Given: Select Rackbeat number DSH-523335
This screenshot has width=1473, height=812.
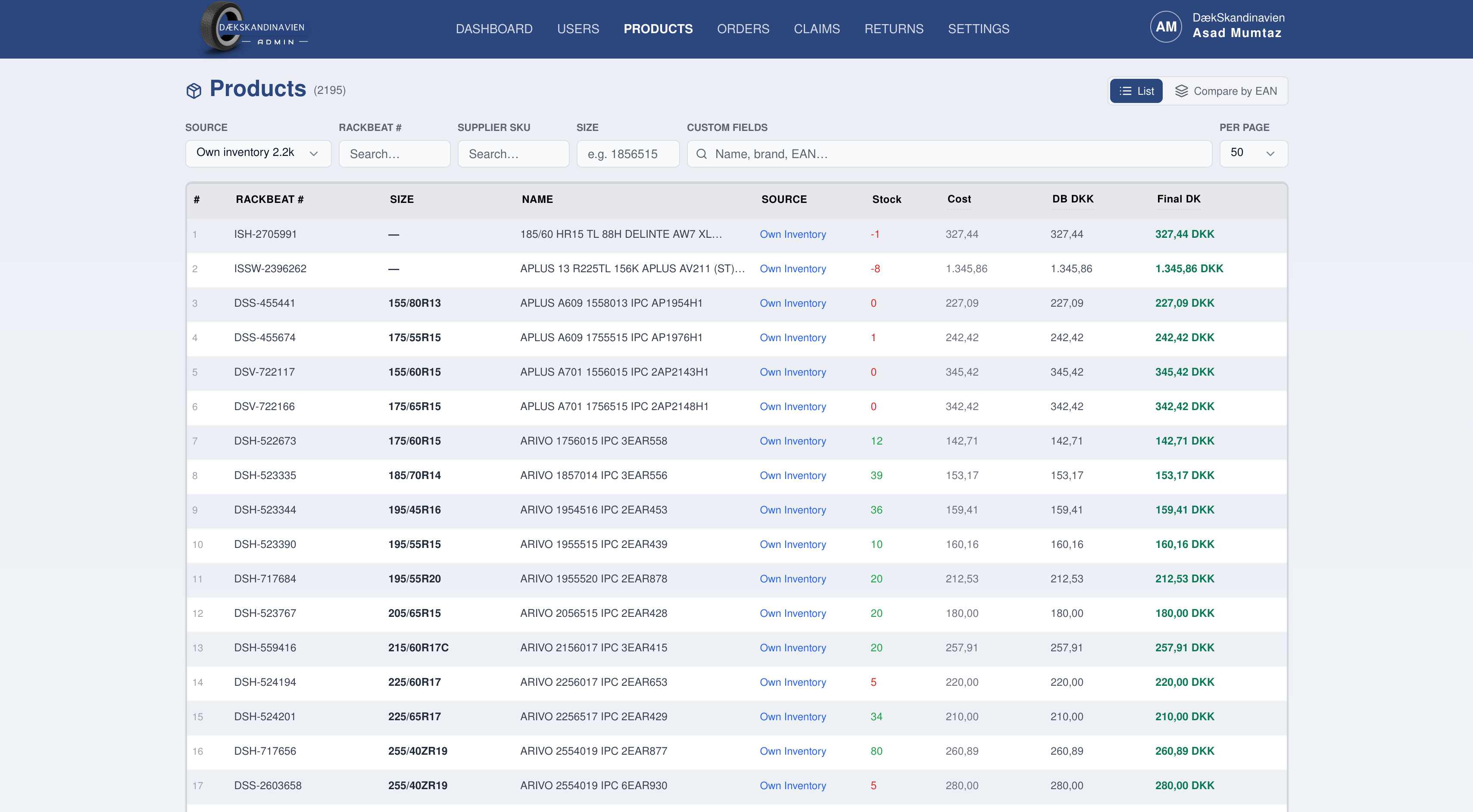Looking at the screenshot, I should click(x=265, y=476).
